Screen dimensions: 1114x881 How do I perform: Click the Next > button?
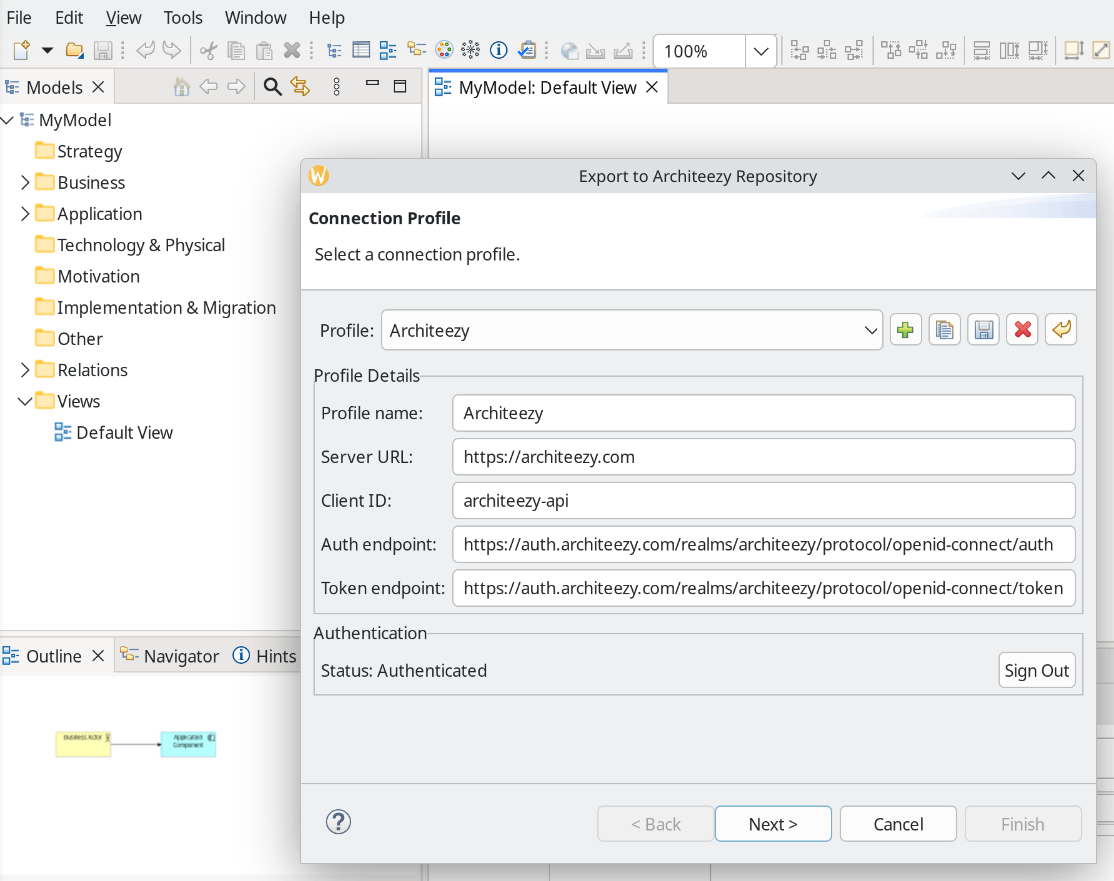773,824
